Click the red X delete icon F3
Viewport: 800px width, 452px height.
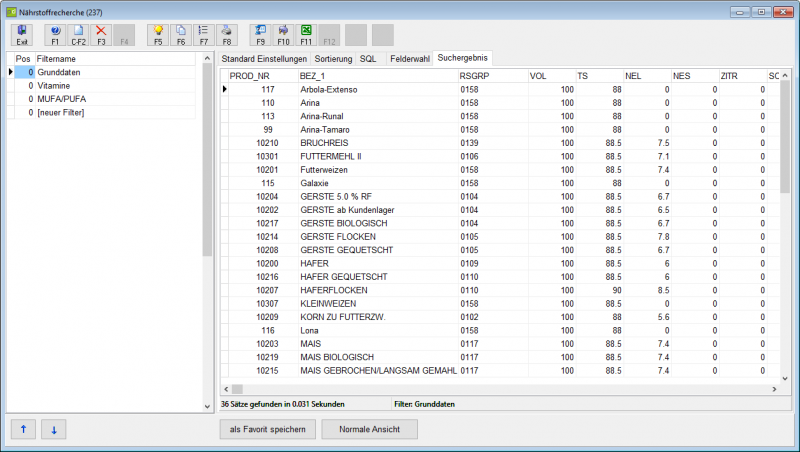pos(101,35)
